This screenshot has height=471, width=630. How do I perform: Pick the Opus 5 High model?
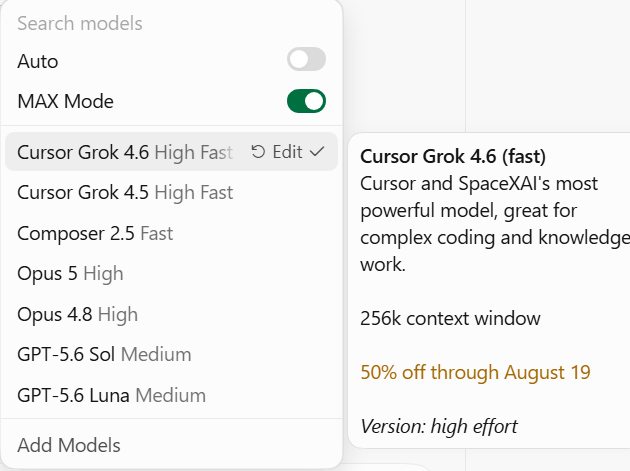[172, 274]
